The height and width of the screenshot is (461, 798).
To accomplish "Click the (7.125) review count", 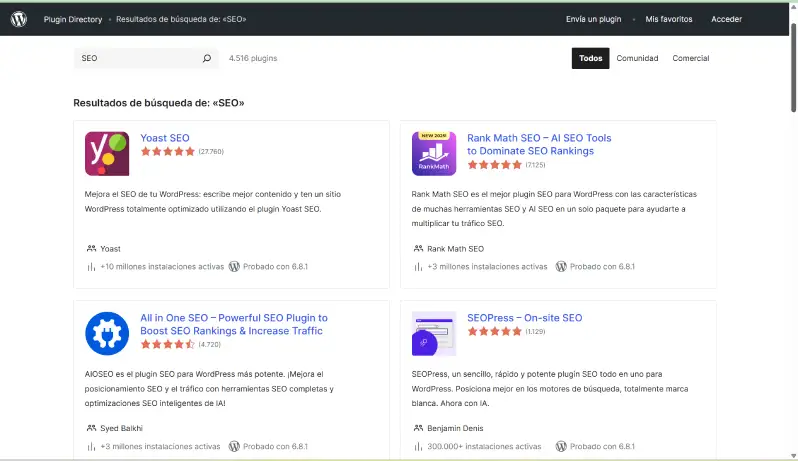I will [x=535, y=165].
